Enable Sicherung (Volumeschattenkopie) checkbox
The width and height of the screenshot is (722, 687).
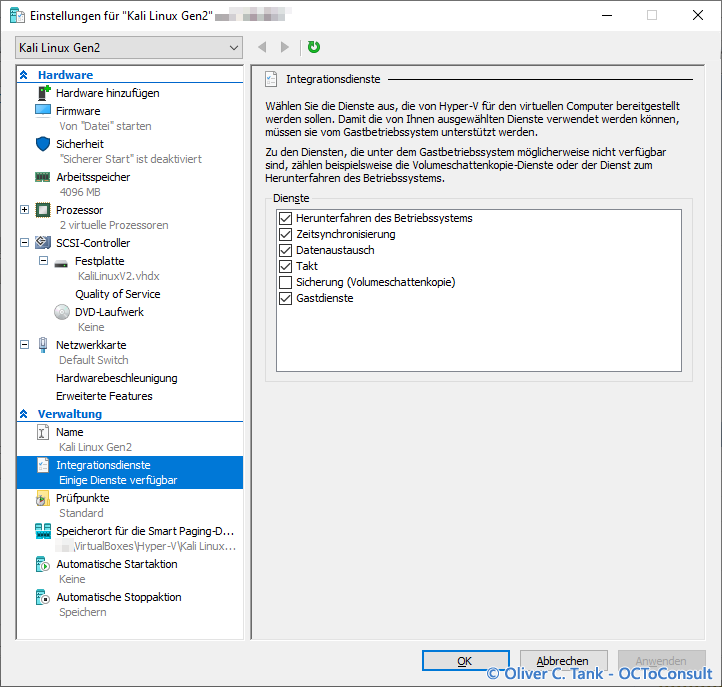(x=285, y=282)
